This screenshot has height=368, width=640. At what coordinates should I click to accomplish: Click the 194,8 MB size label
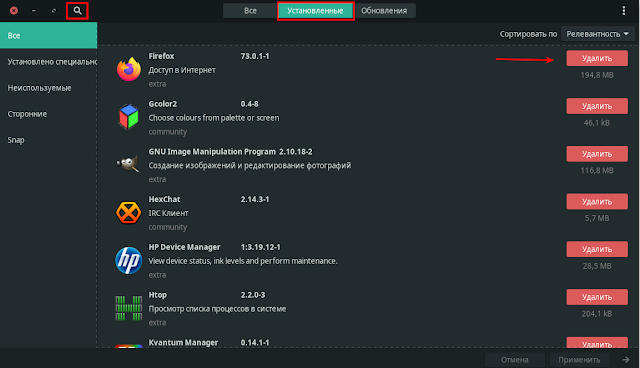click(597, 75)
